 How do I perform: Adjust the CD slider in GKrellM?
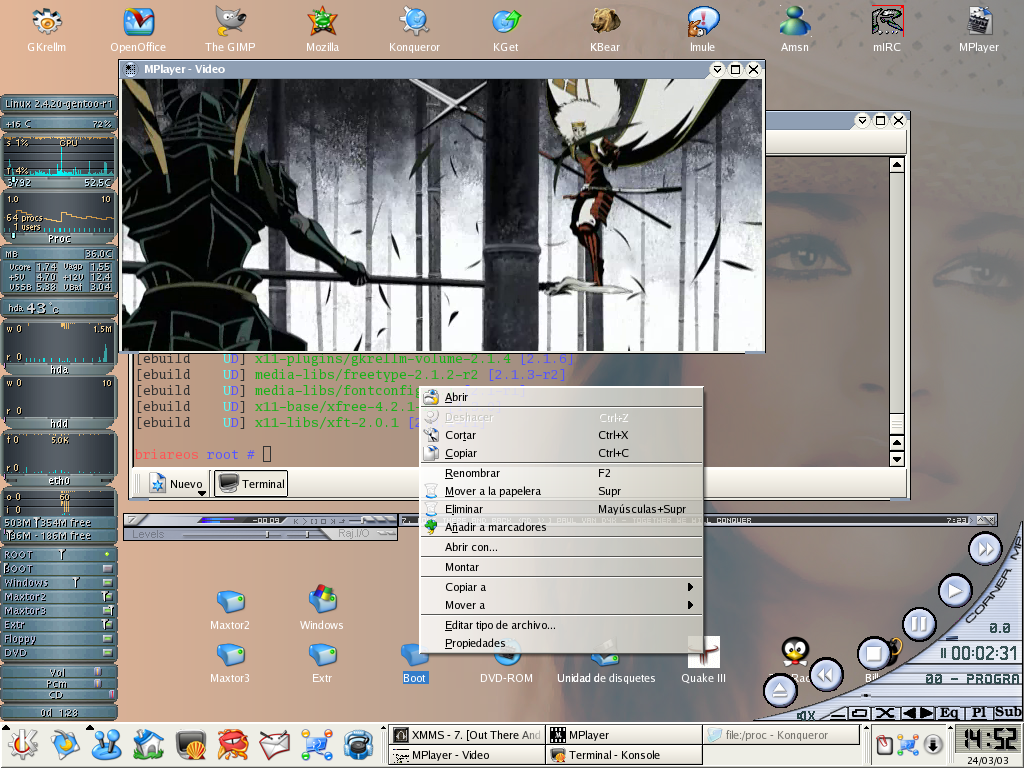coord(111,694)
